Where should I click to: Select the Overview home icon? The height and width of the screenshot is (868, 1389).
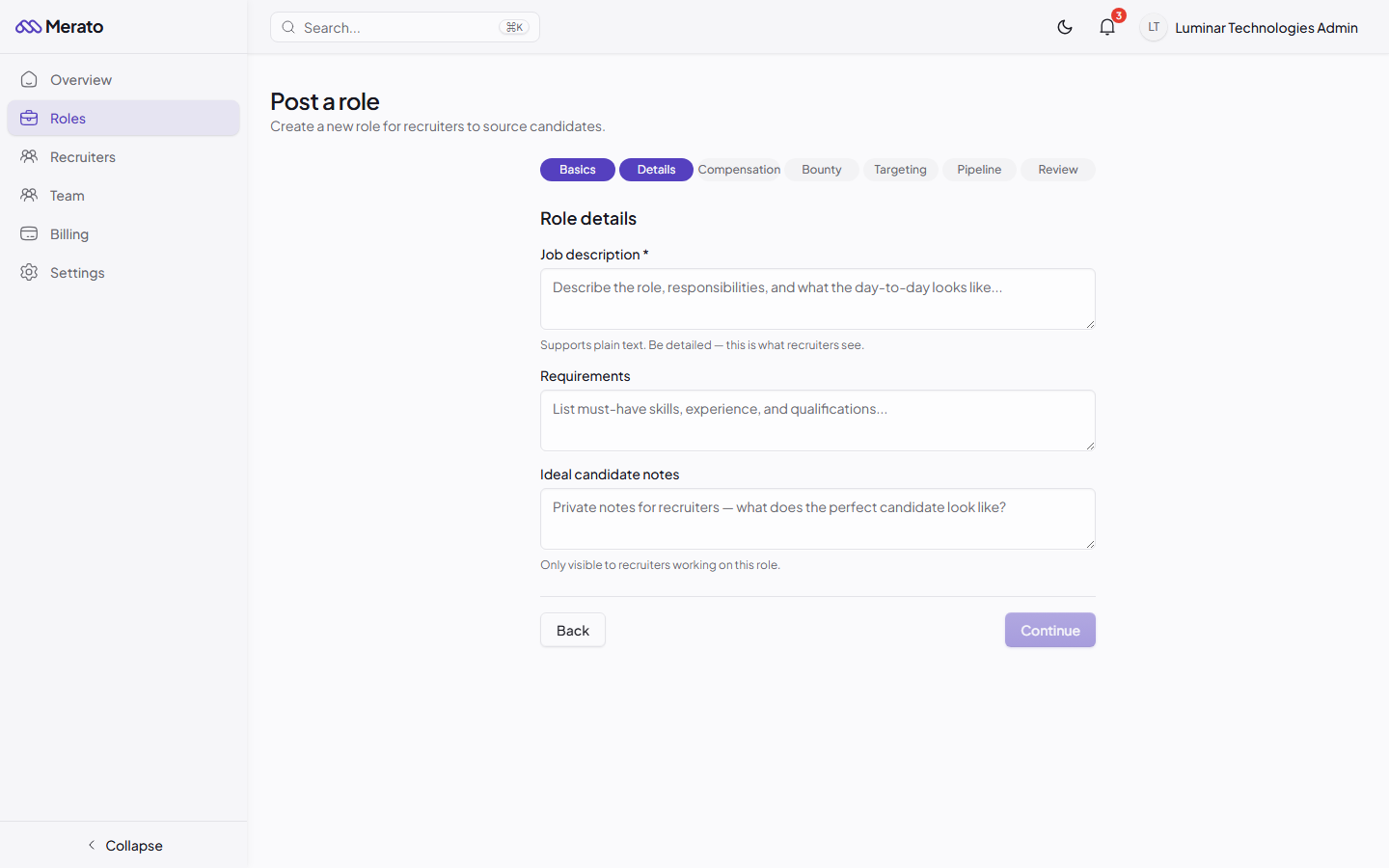point(29,79)
